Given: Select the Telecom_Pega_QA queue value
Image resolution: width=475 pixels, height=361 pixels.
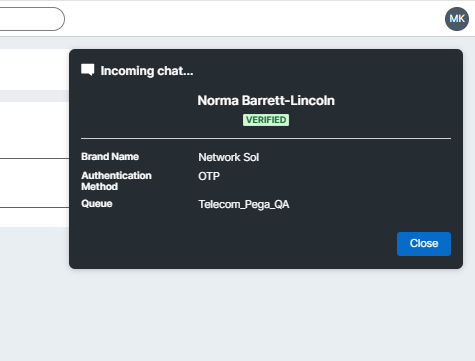Looking at the screenshot, I should 244,204.
